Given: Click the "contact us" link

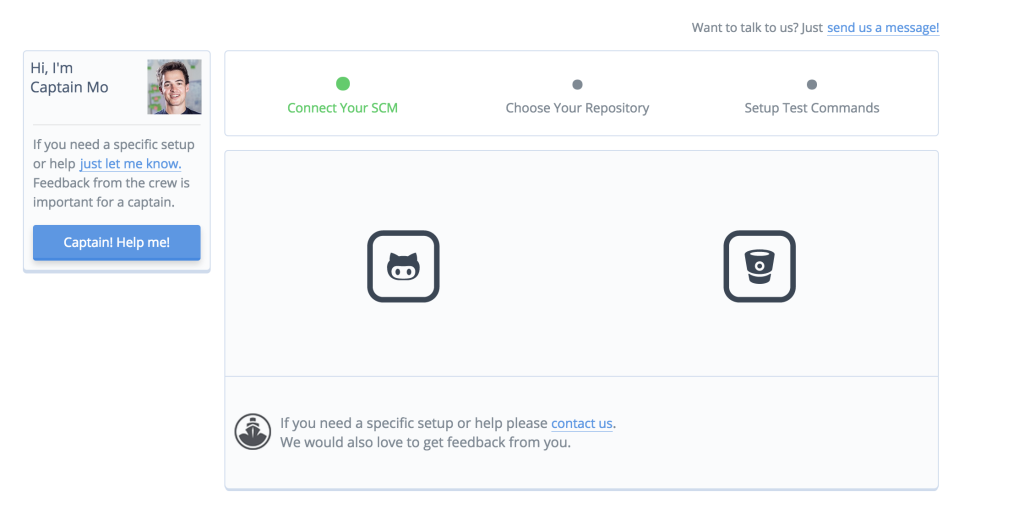Looking at the screenshot, I should (581, 424).
